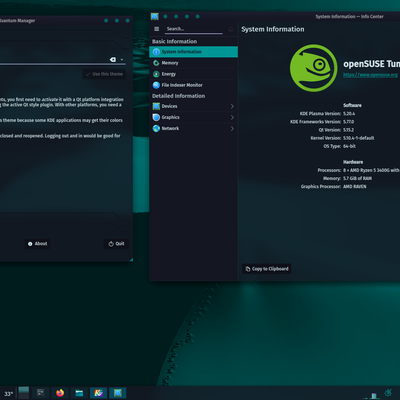Image resolution: width=400 pixels, height=400 pixels.
Task: Open the Kvantum theme dropdown arrow
Action: pos(122,59)
